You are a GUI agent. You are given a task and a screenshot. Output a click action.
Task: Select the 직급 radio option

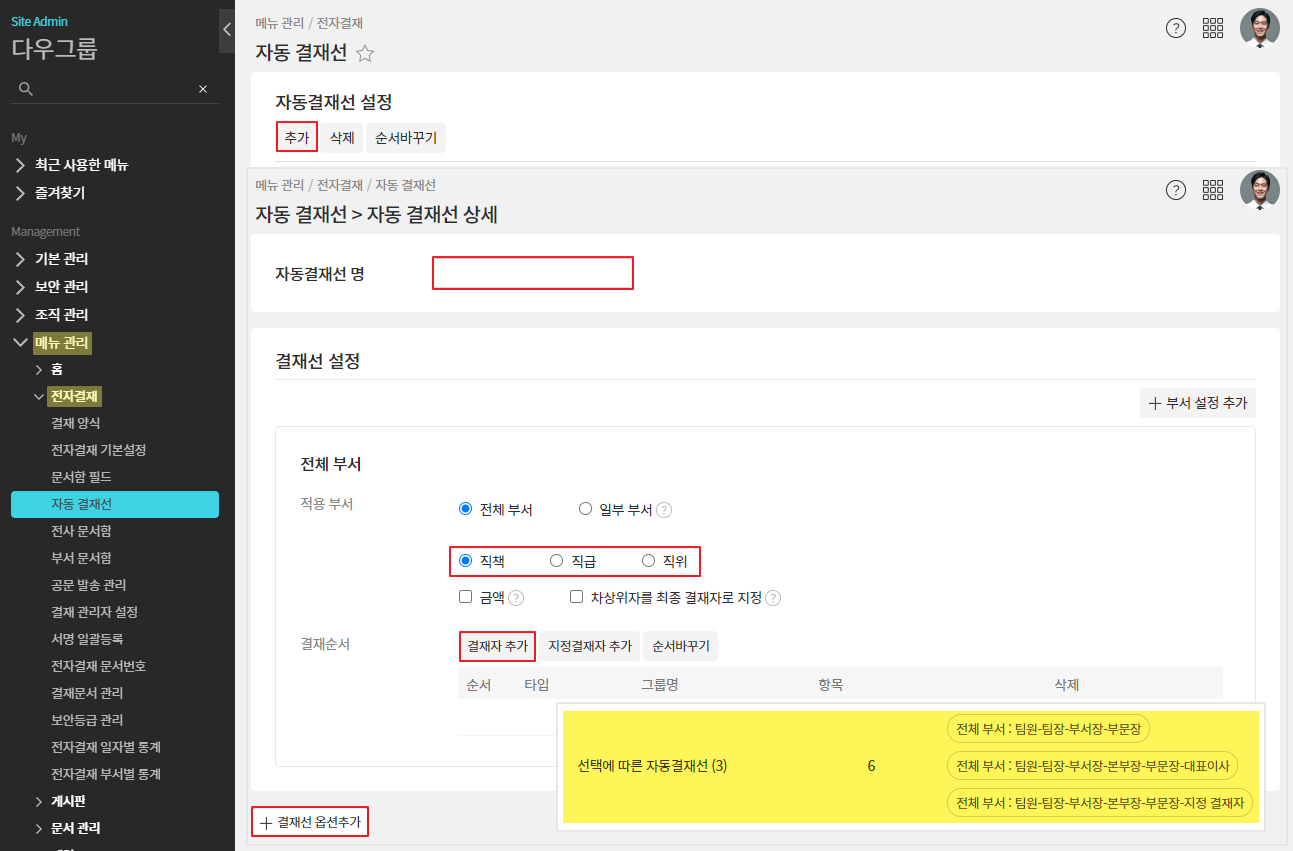(557, 561)
